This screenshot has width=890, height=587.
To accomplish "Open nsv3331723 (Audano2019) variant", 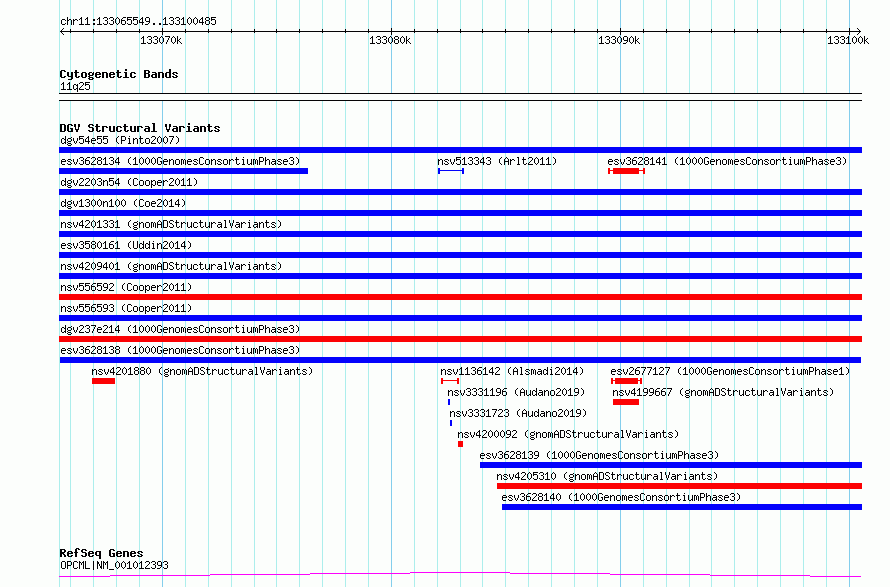I will 518,413.
